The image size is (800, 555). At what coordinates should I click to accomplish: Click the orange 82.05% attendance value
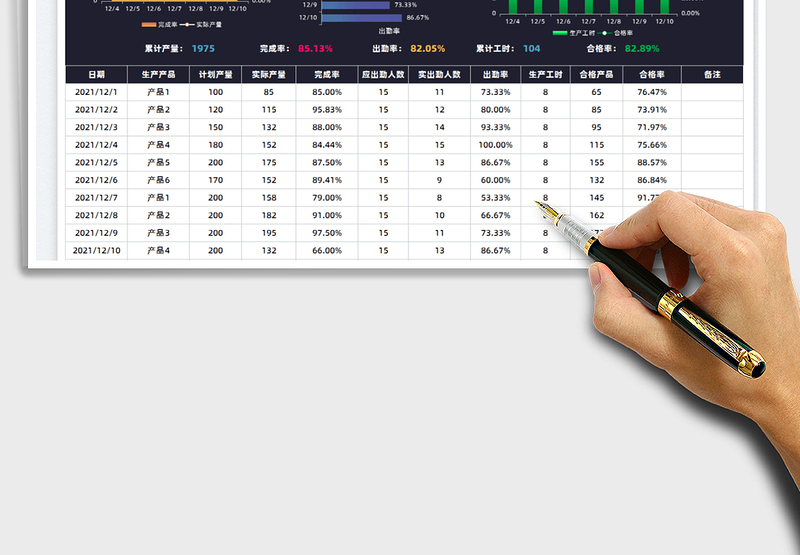click(427, 48)
